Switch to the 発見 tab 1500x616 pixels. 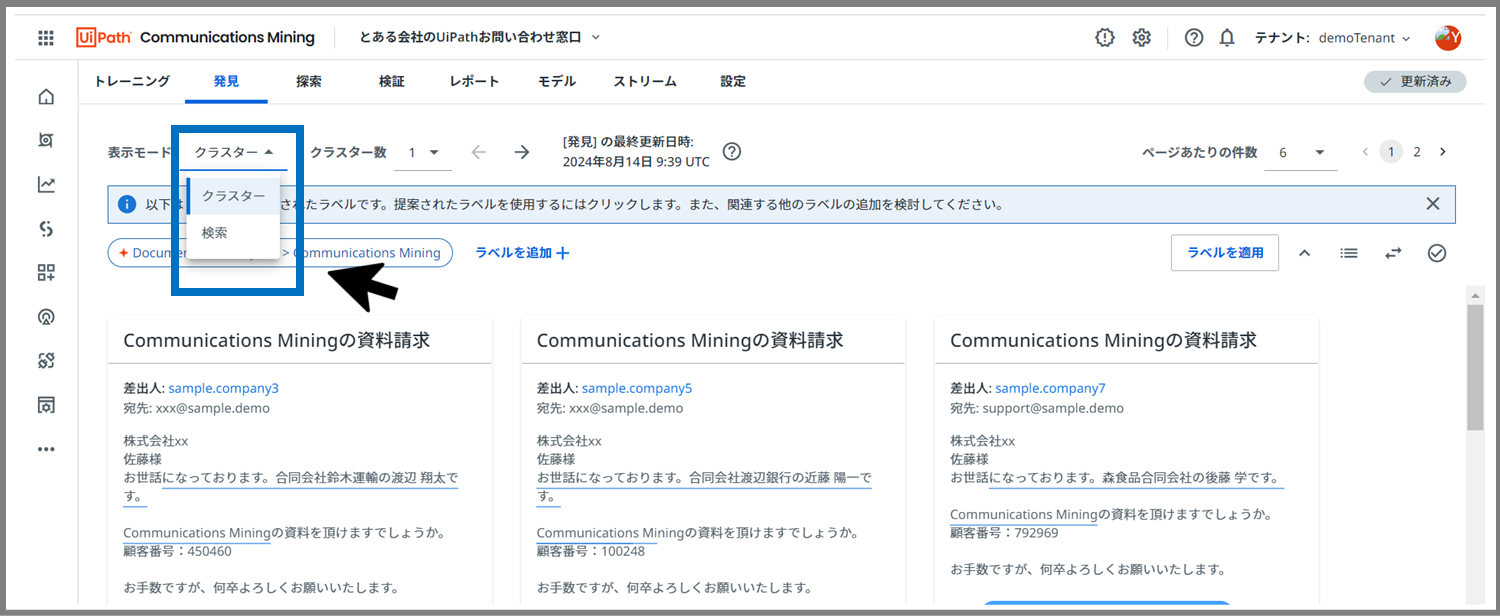tap(226, 82)
